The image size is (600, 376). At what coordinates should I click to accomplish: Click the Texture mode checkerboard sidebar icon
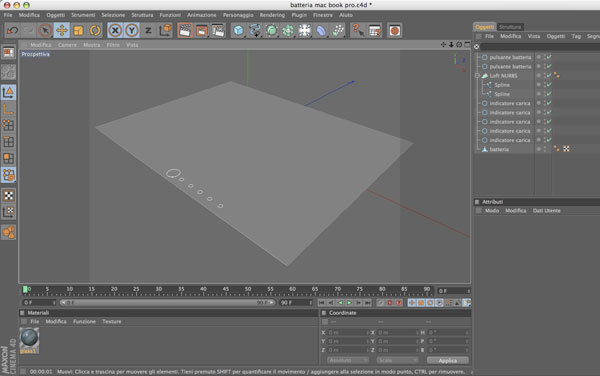(8, 195)
